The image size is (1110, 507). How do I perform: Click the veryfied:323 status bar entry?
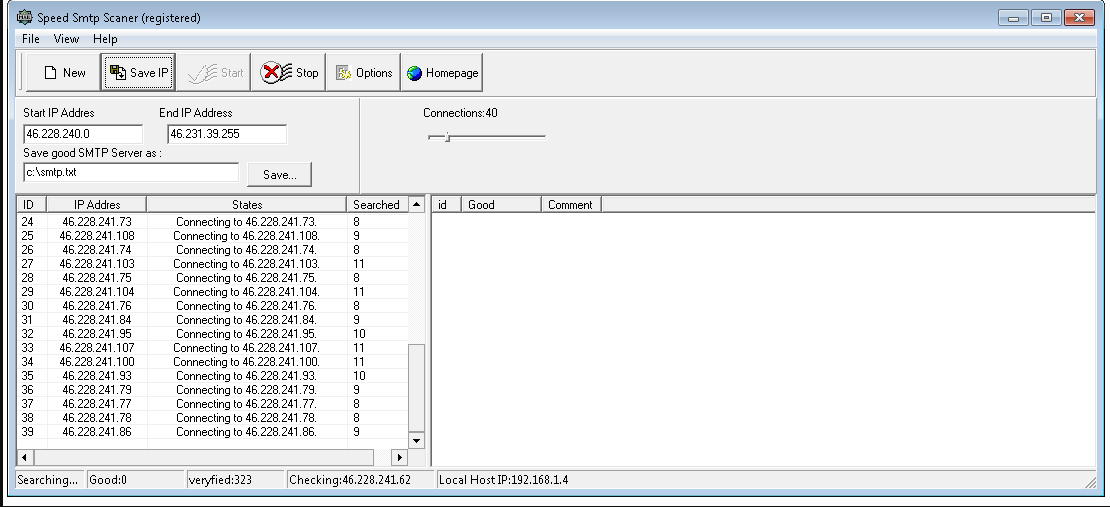tap(235, 480)
